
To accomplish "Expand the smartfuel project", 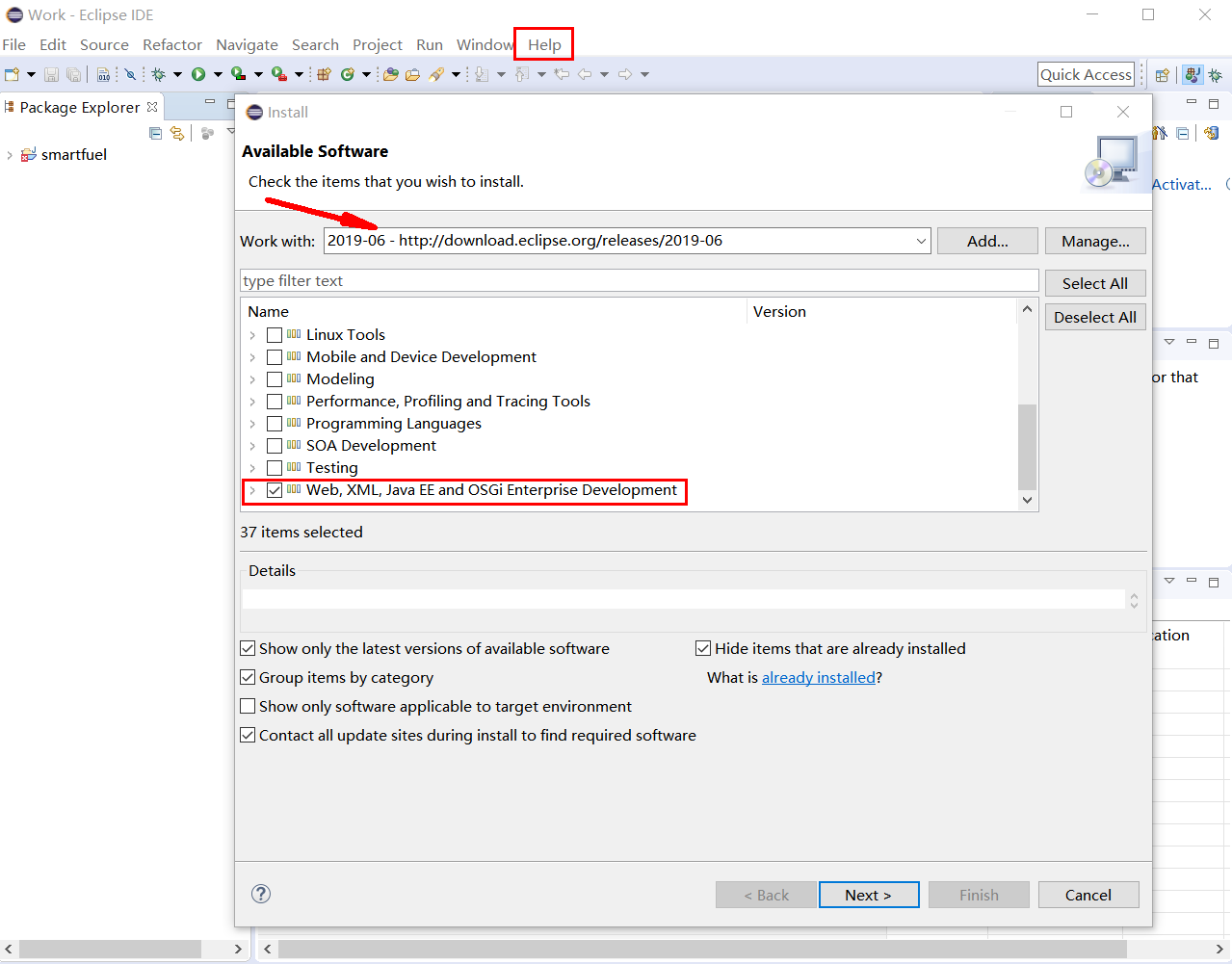I will [x=9, y=154].
